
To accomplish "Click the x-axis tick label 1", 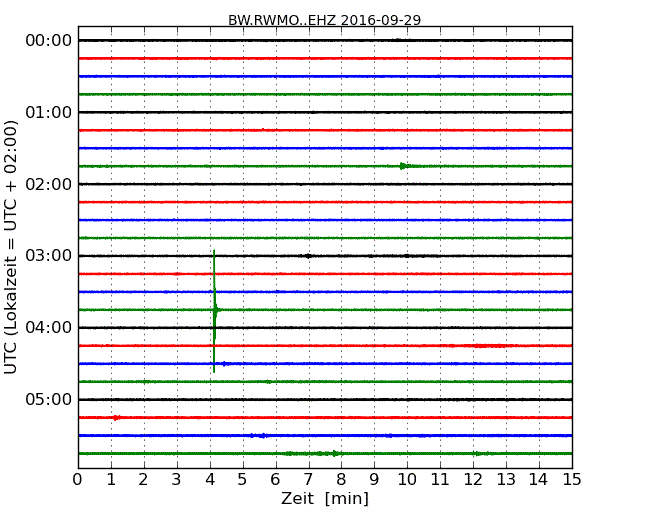I will [111, 480].
